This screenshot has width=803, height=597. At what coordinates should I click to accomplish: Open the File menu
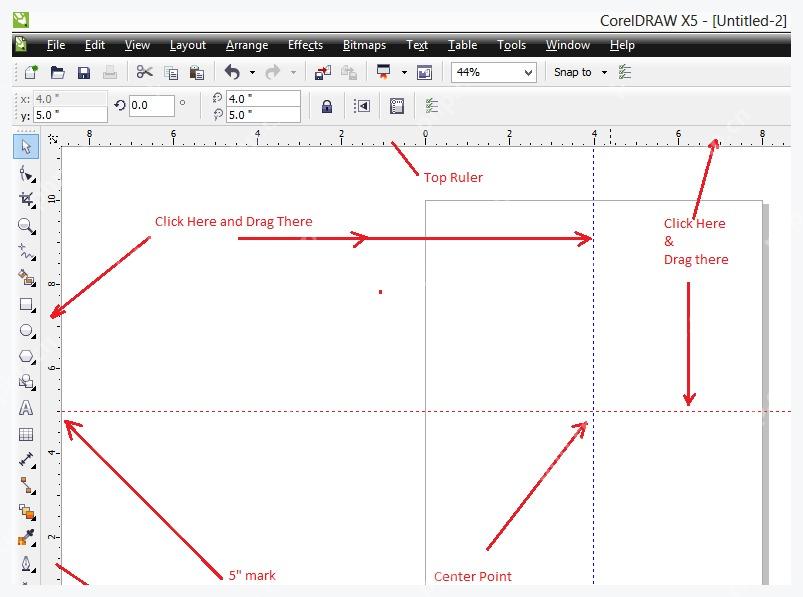coord(56,45)
